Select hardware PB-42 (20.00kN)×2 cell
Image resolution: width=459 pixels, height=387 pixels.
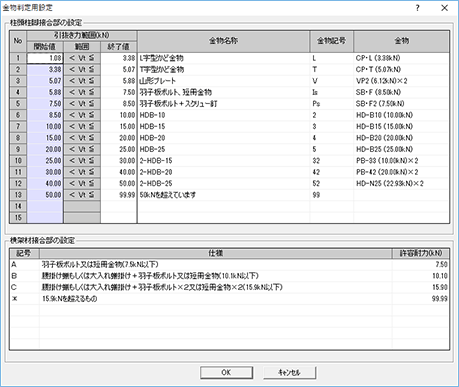(401, 172)
